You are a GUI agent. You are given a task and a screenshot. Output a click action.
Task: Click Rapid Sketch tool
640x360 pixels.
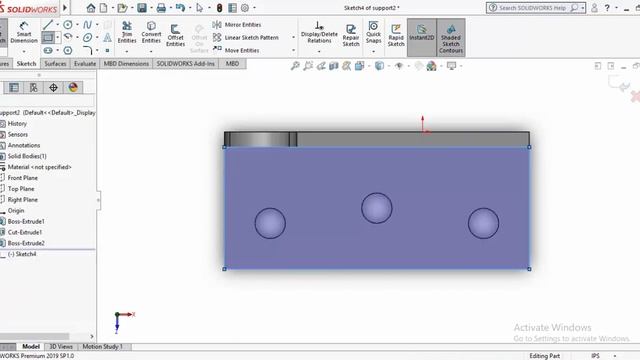coord(396,36)
